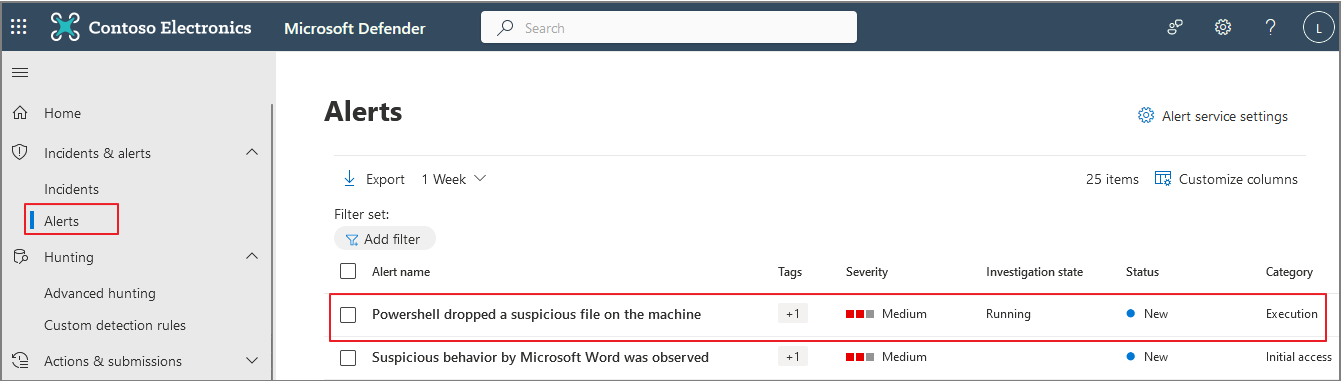Click the Running investigation state cell

point(1008,314)
